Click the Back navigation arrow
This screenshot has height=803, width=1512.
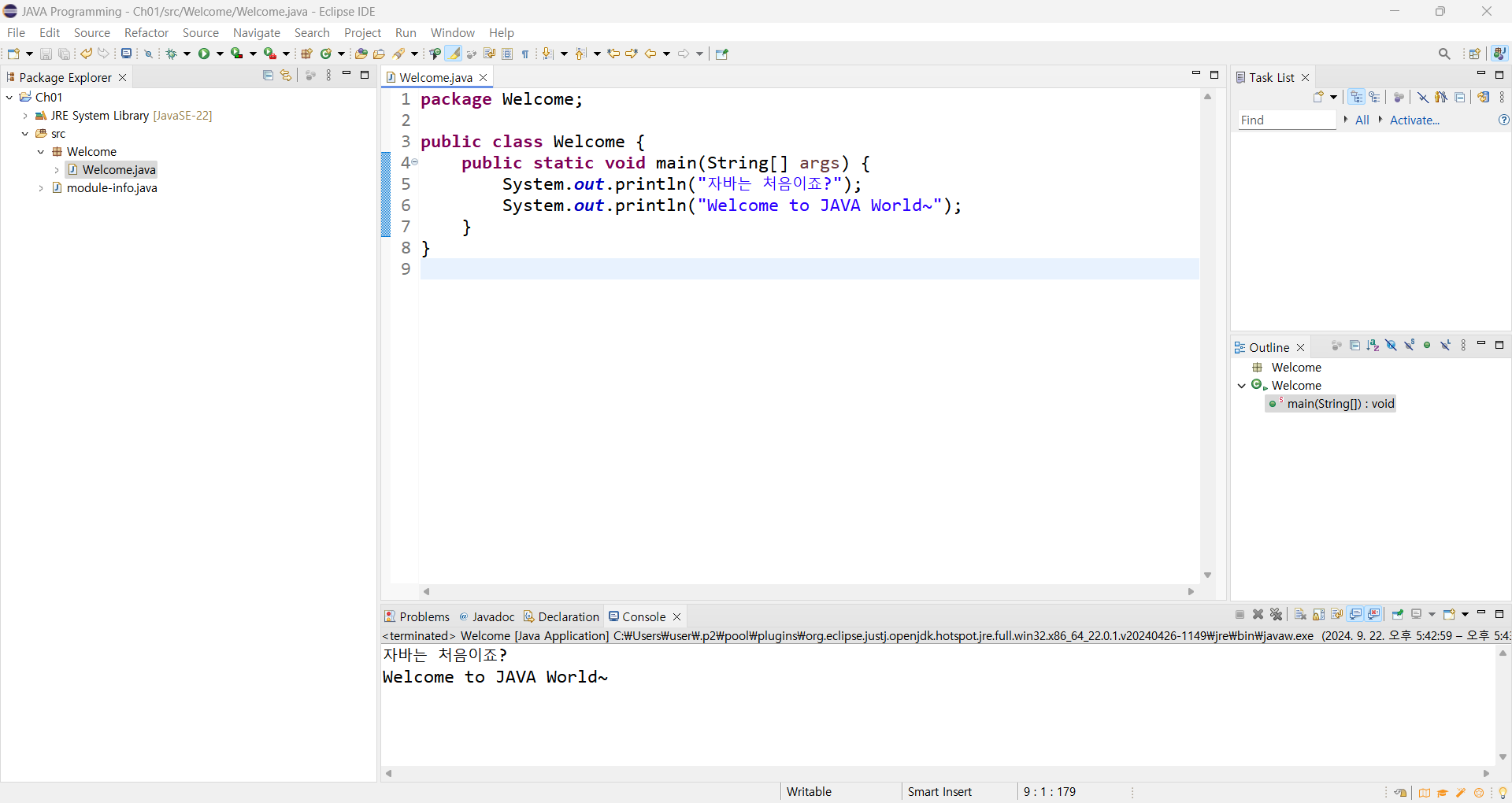pos(650,54)
